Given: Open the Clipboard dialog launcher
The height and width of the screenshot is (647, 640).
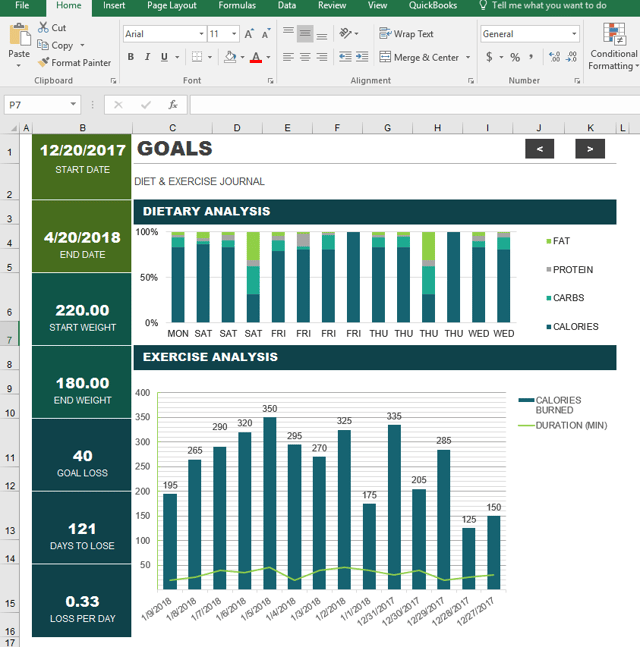Looking at the screenshot, I should [113, 81].
